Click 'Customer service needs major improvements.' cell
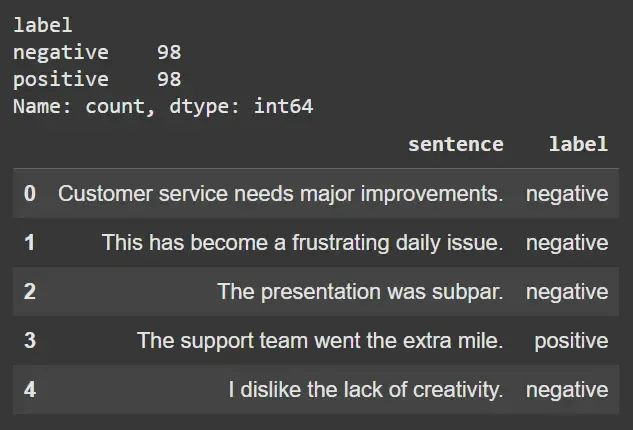 280,194
